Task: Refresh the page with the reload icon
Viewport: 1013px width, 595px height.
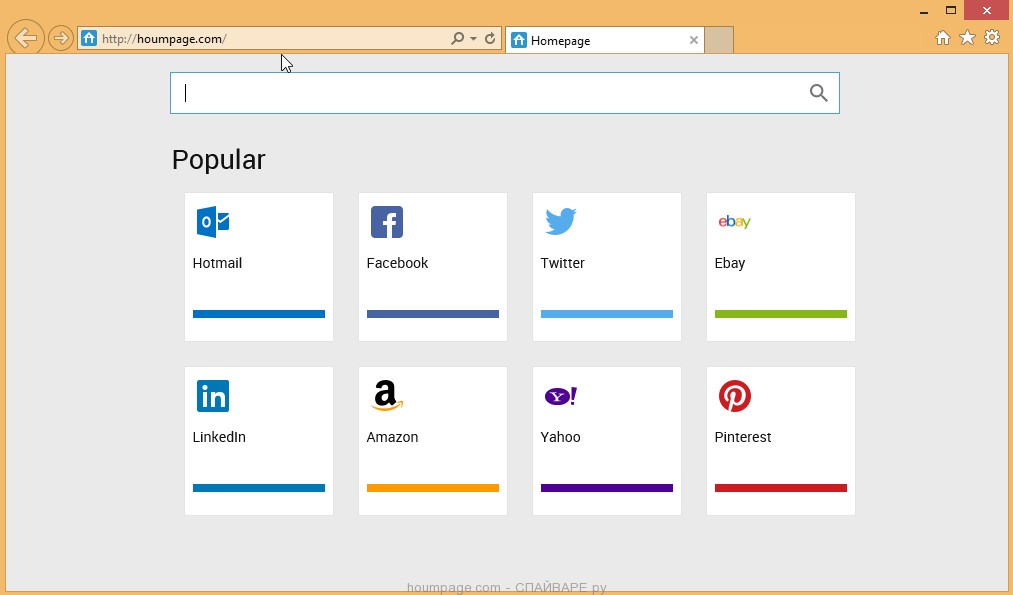Action: coord(490,38)
